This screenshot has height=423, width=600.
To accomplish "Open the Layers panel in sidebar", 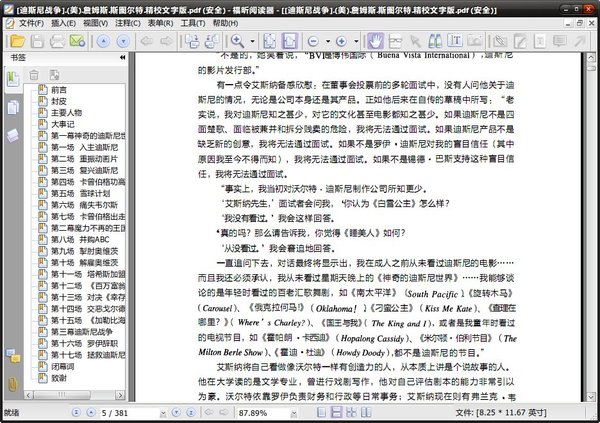I will click(12, 134).
